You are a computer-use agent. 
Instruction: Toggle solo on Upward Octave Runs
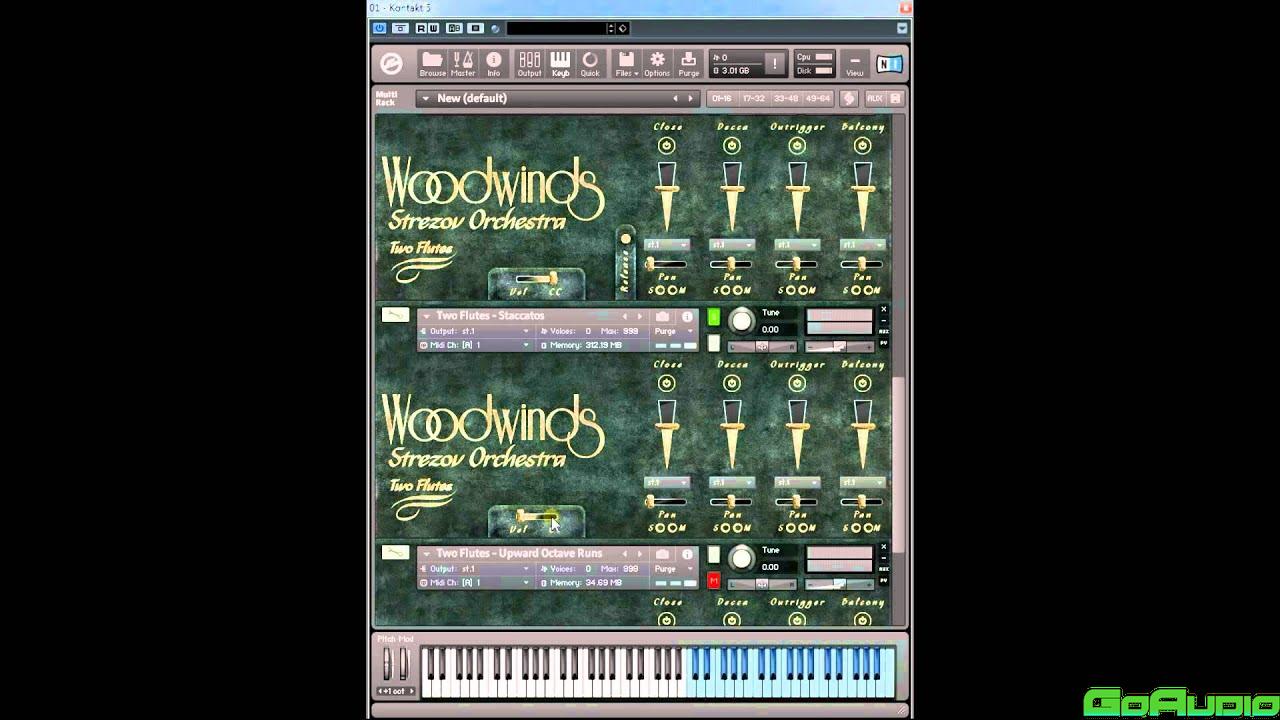714,554
